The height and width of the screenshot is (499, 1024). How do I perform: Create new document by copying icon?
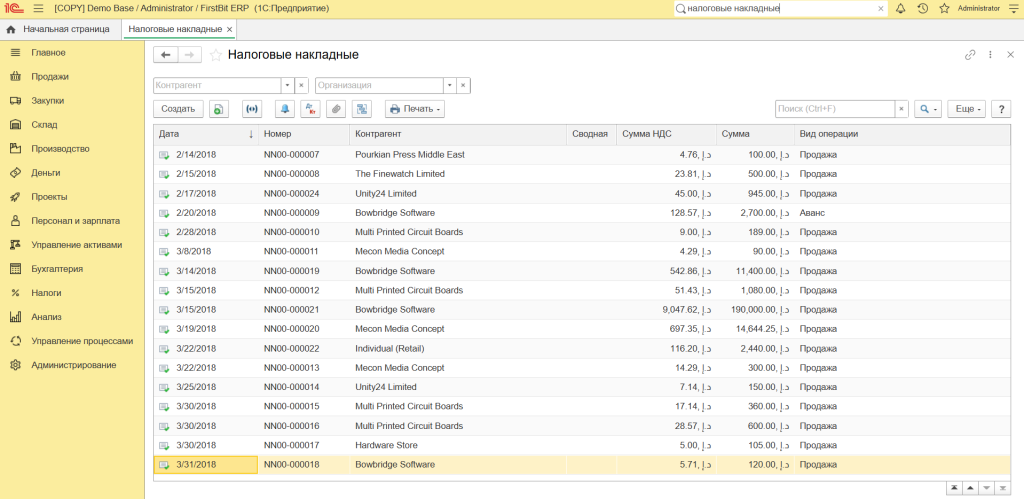coord(219,109)
